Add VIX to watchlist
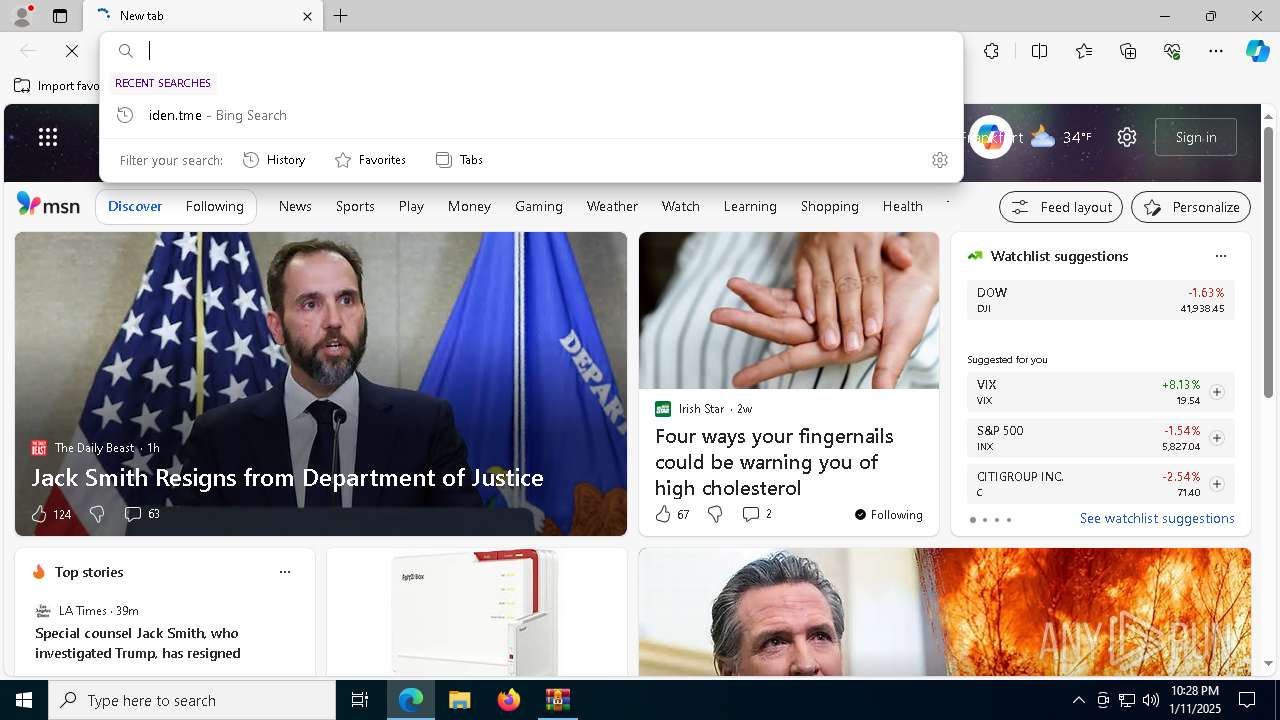The width and height of the screenshot is (1280, 720). tap(1216, 392)
